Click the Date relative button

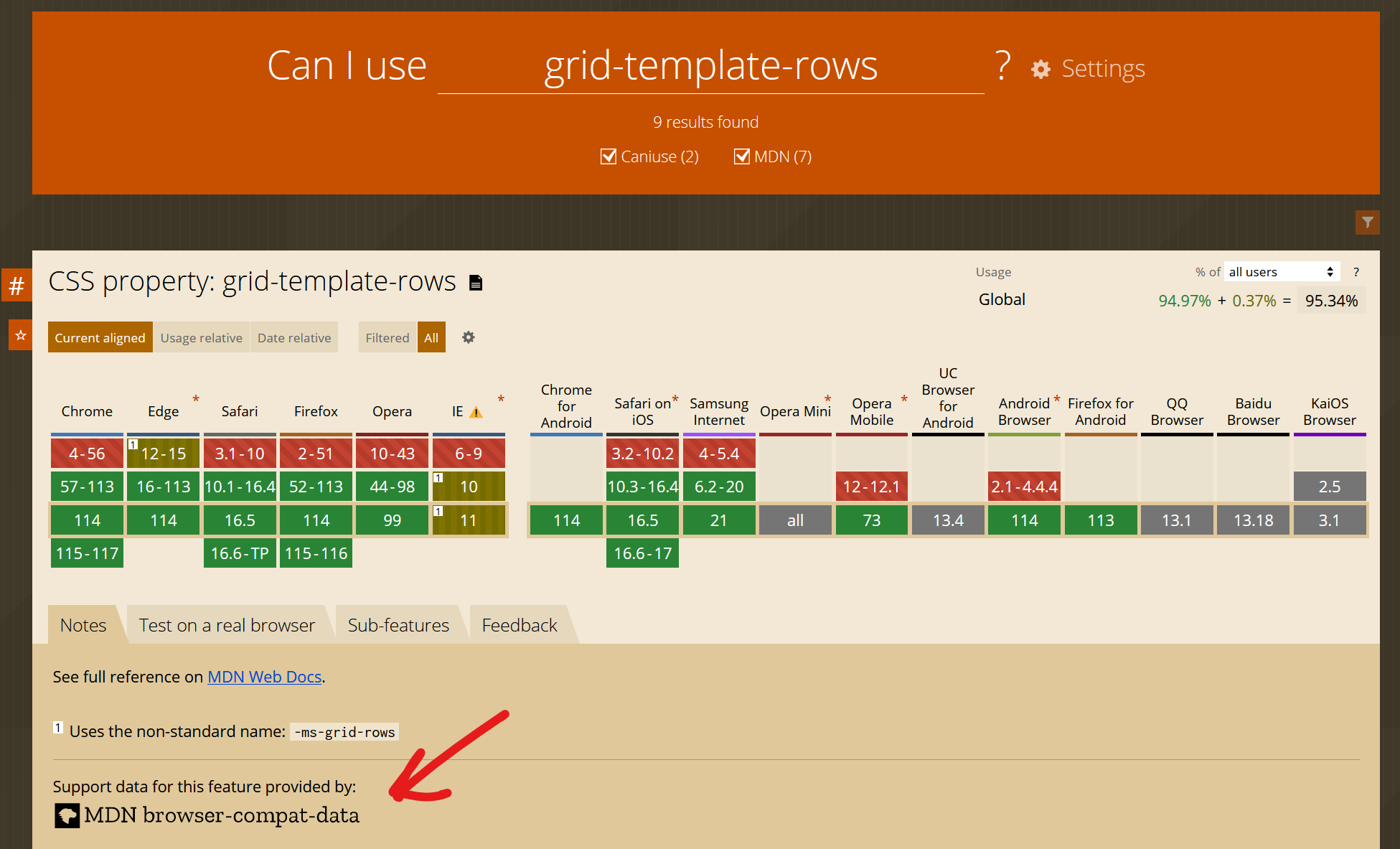(294, 337)
